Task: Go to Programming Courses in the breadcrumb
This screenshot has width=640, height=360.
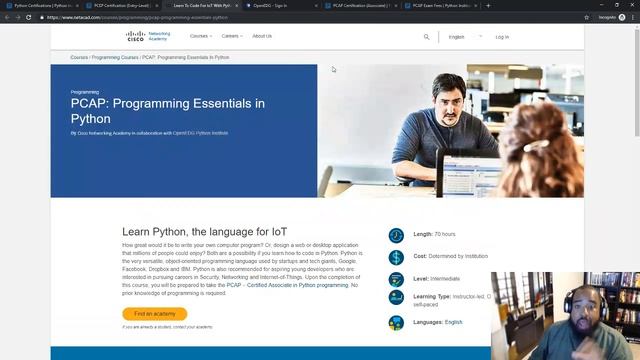Action: point(115,58)
